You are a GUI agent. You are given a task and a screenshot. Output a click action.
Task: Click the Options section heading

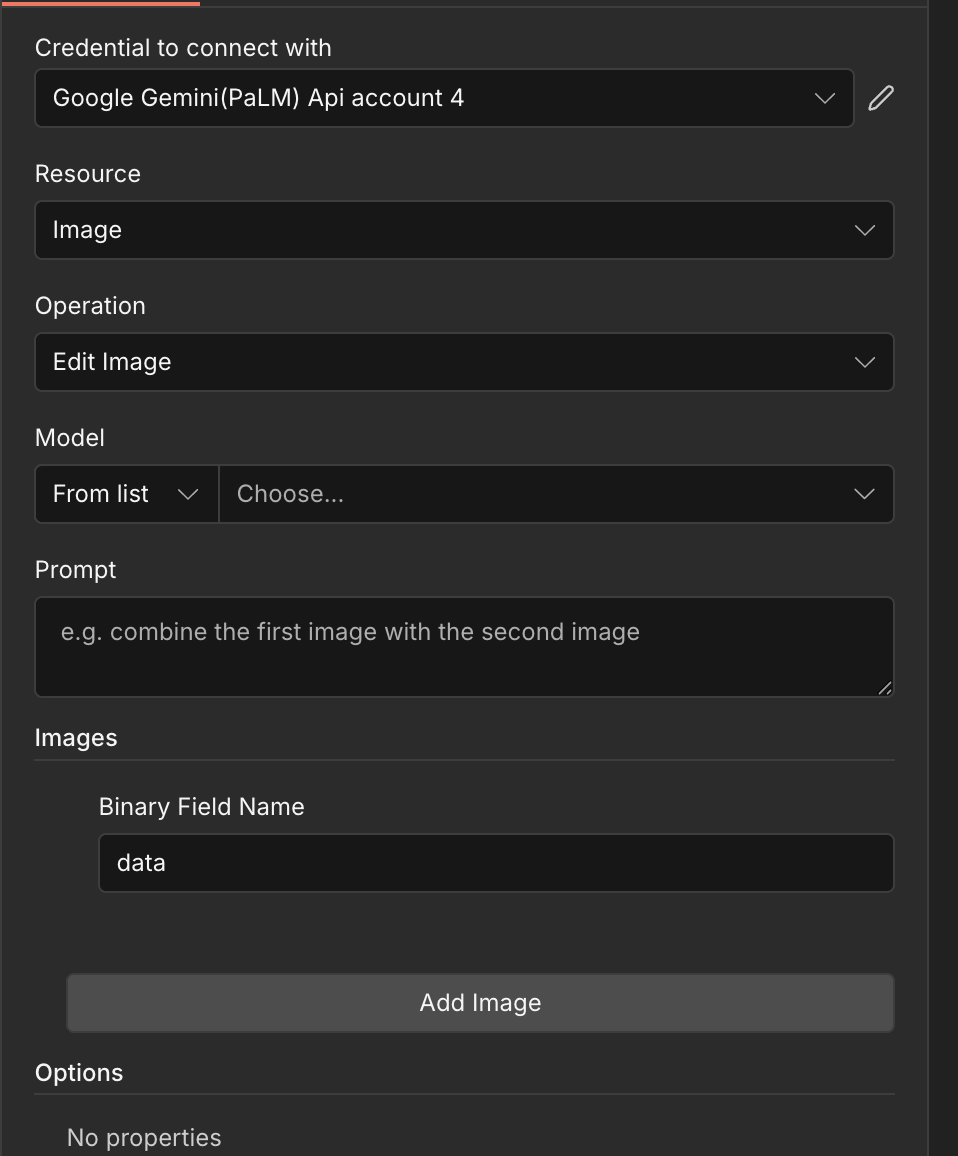click(79, 1073)
